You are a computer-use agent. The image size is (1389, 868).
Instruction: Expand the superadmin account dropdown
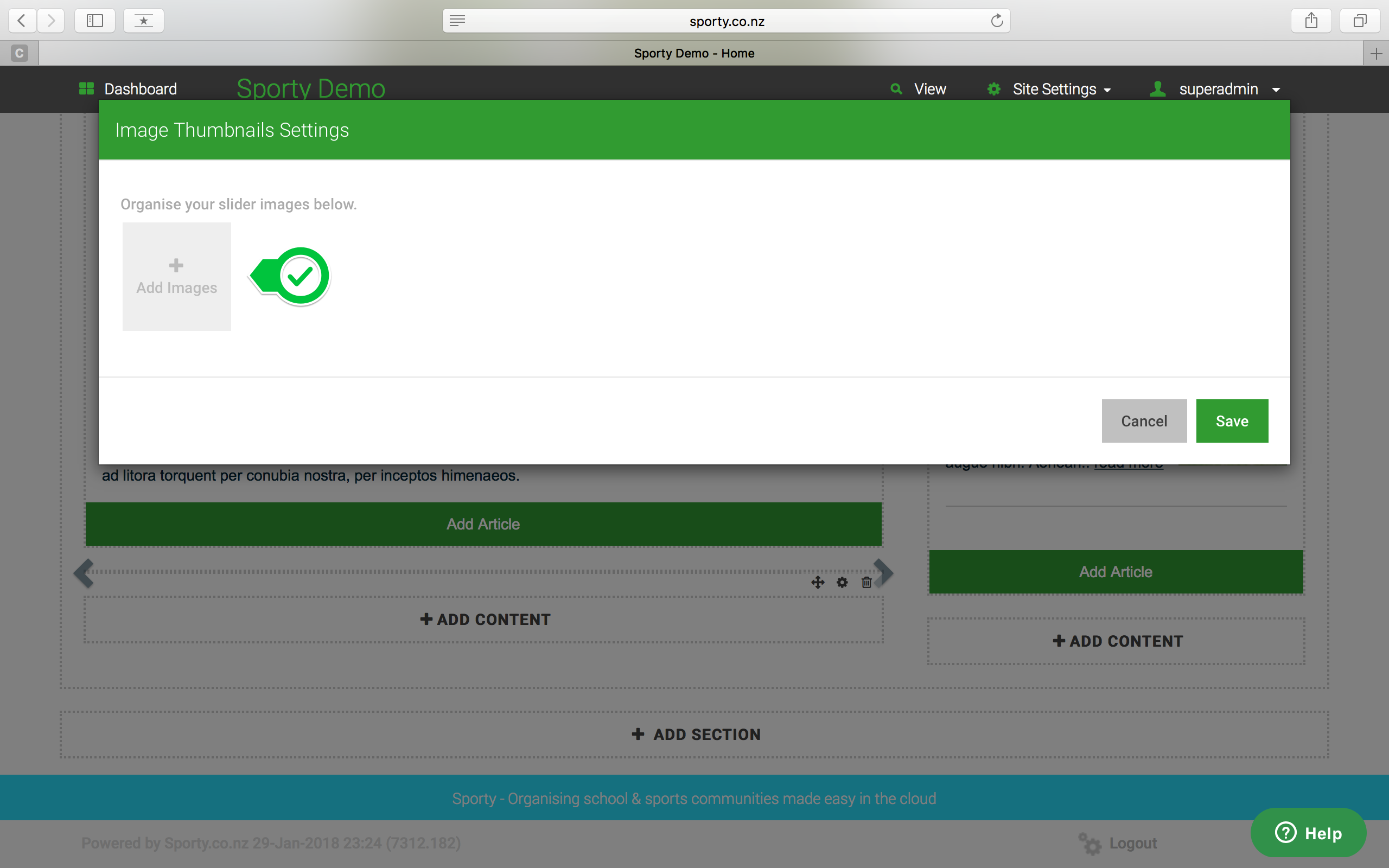1229,89
